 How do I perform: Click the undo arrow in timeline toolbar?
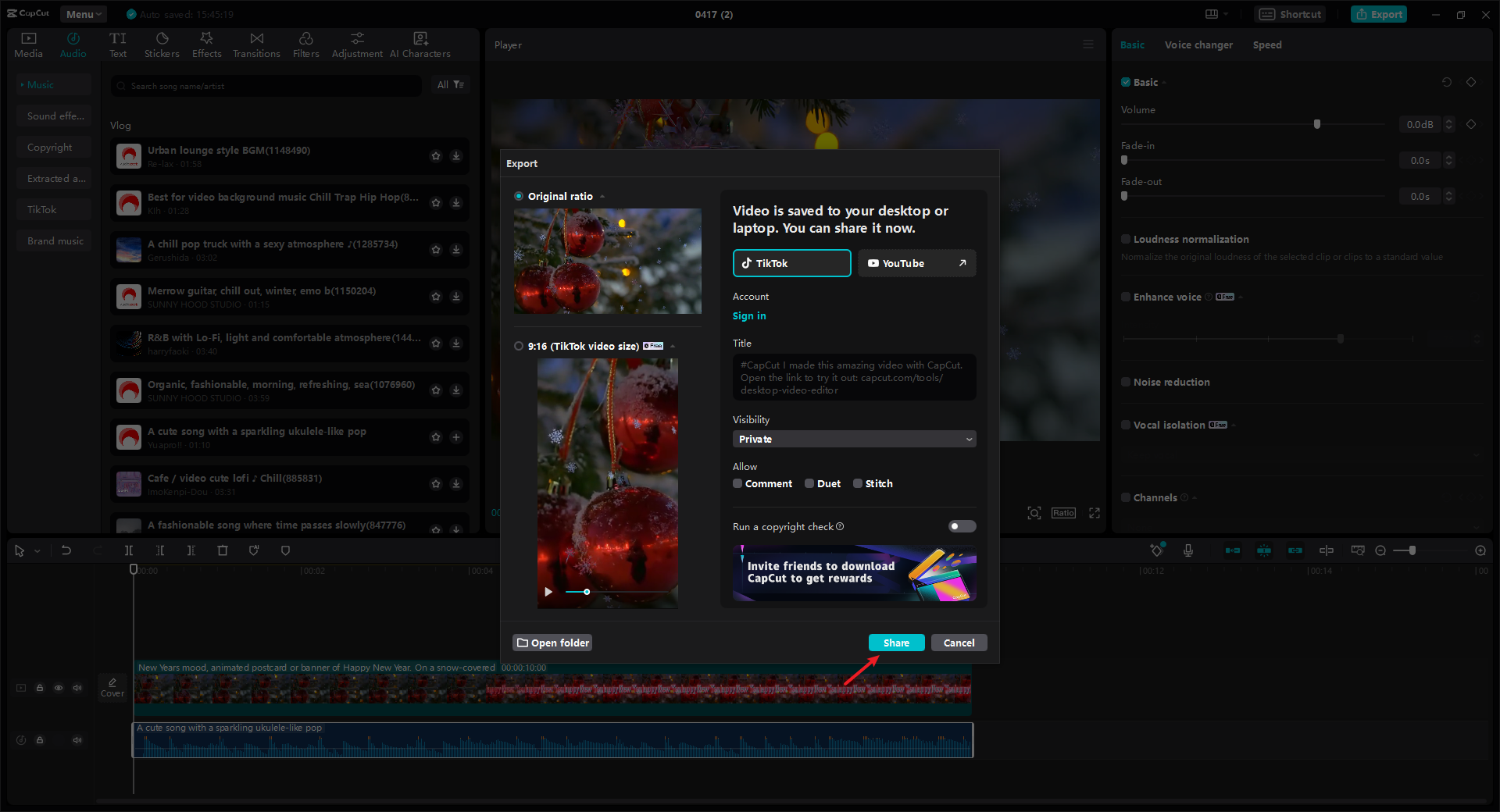point(66,550)
